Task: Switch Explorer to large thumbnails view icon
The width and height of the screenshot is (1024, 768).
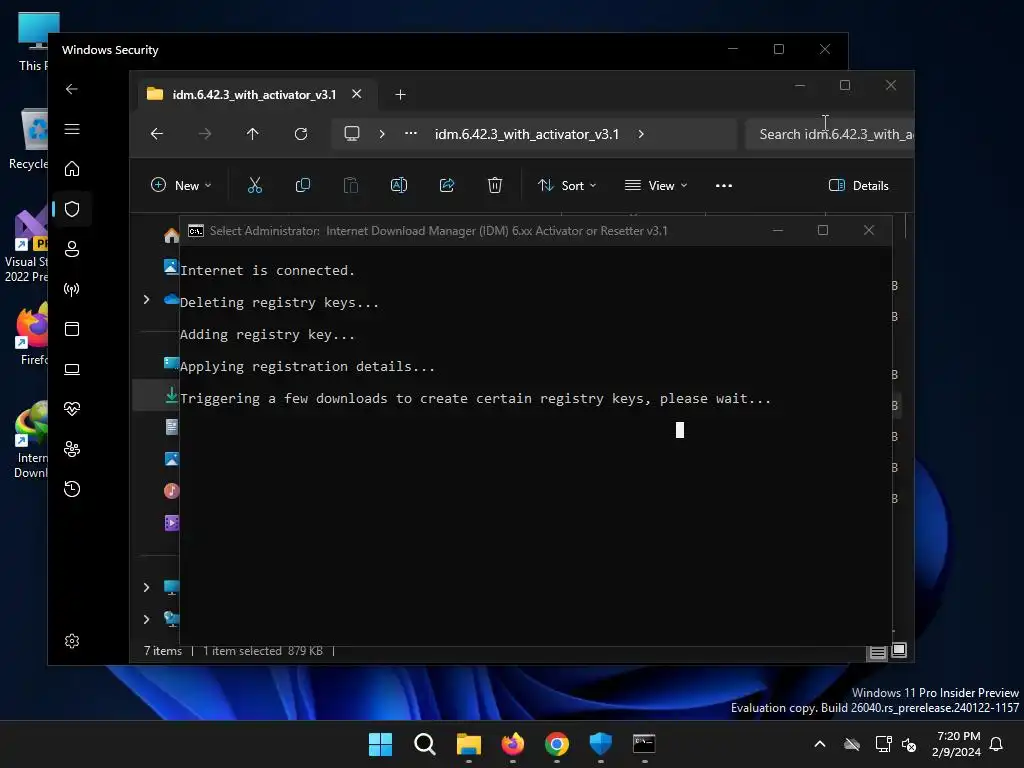Action: coord(899,650)
